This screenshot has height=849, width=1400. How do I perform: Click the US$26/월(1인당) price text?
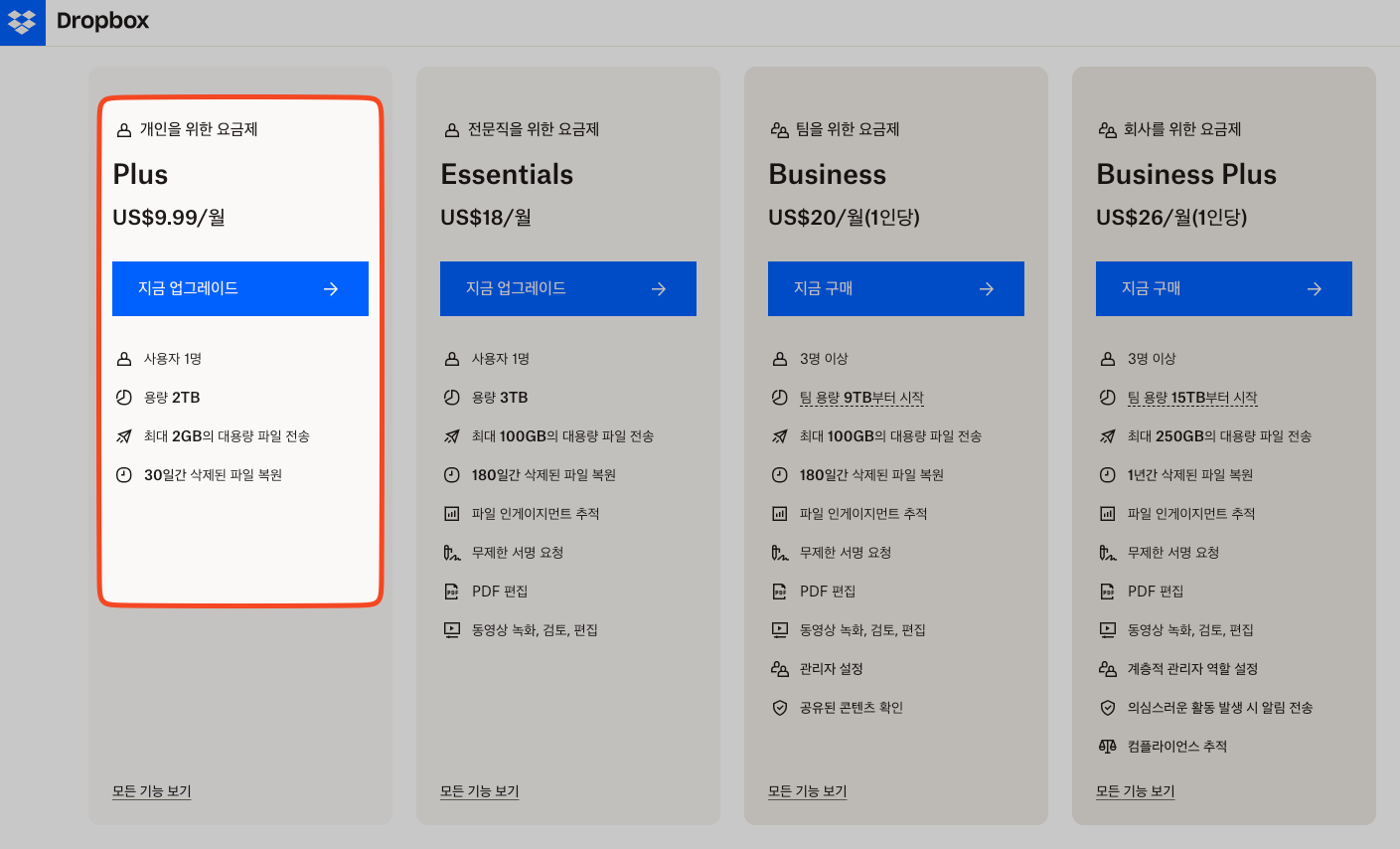tap(1171, 218)
